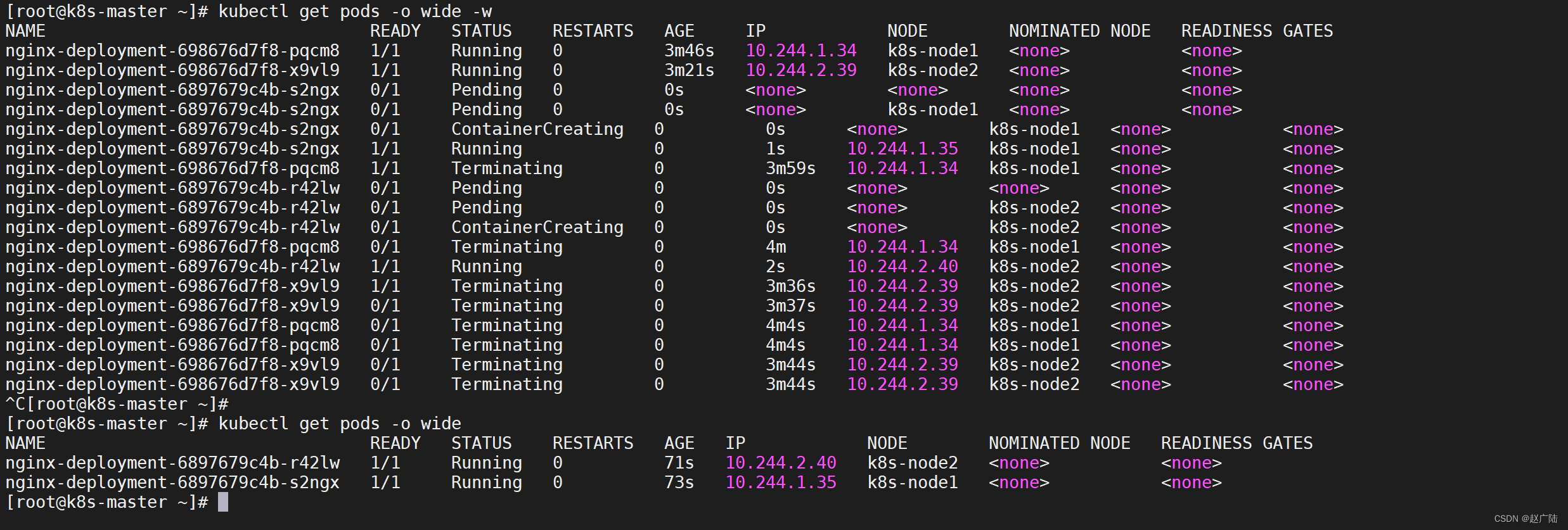This screenshot has width=1568, height=530.
Task: Click the ^C interrupt marker text
Action: point(15,404)
